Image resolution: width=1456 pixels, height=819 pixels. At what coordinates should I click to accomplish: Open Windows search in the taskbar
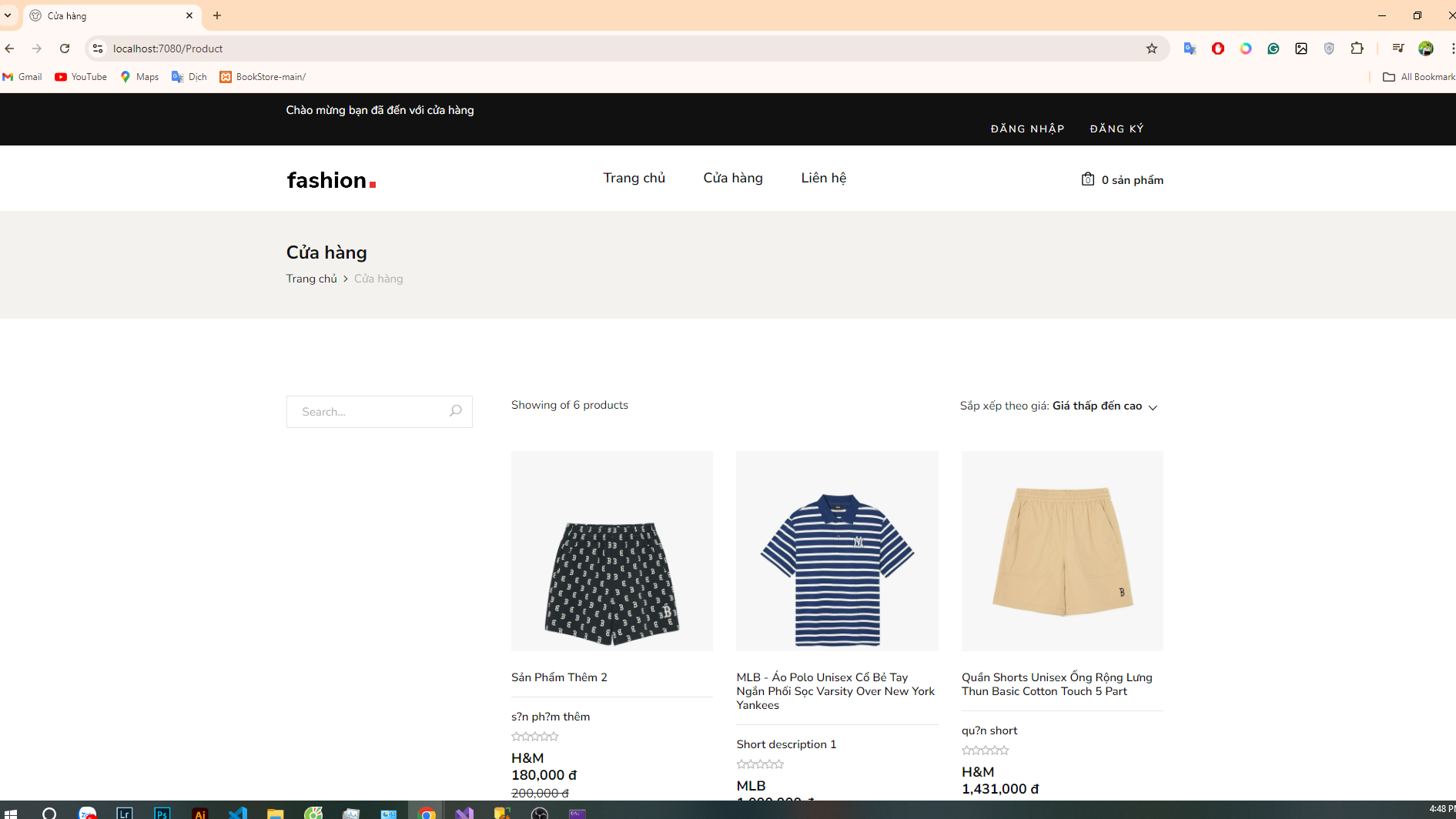(x=49, y=813)
